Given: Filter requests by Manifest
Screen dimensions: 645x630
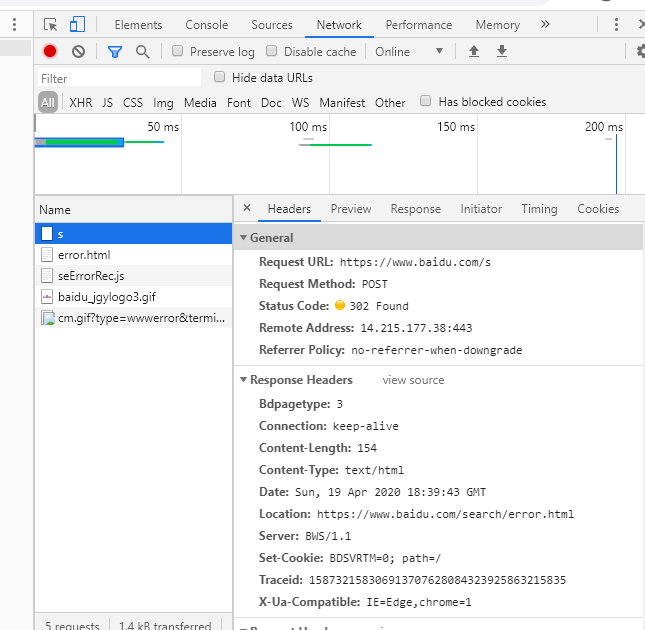Looking at the screenshot, I should pos(342,102).
